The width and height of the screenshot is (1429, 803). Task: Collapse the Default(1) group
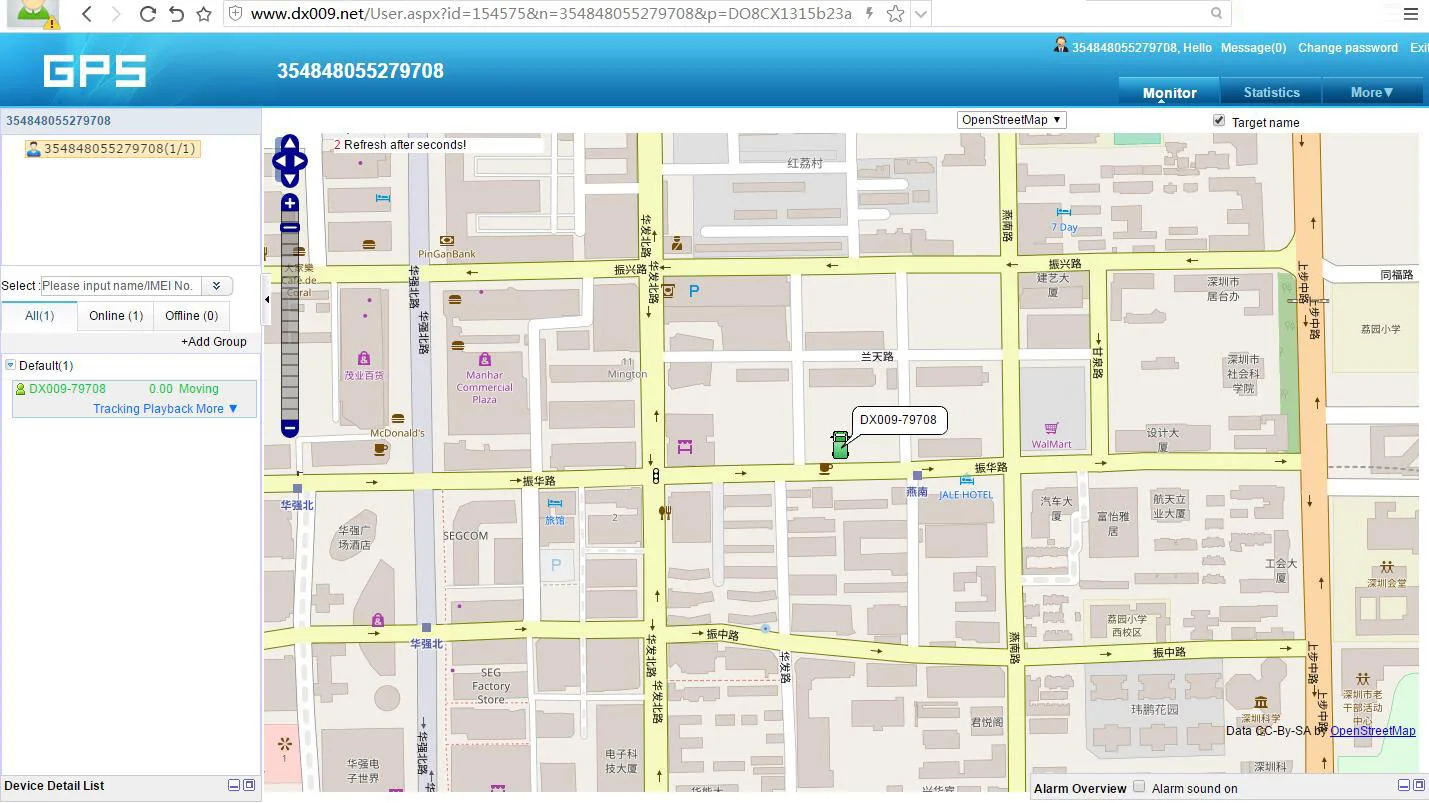[x=10, y=366]
